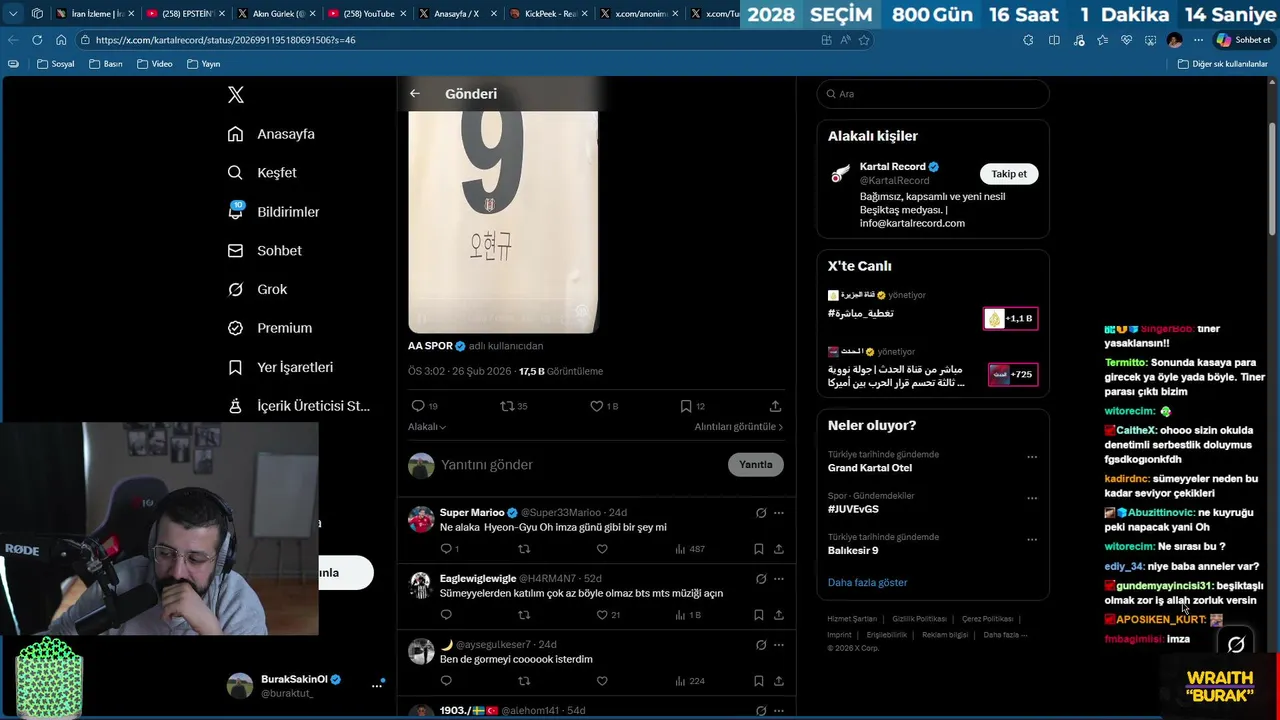Open the +1,1 B live broadcast thumbnail
Viewport: 1280px width, 720px height.
click(1011, 319)
